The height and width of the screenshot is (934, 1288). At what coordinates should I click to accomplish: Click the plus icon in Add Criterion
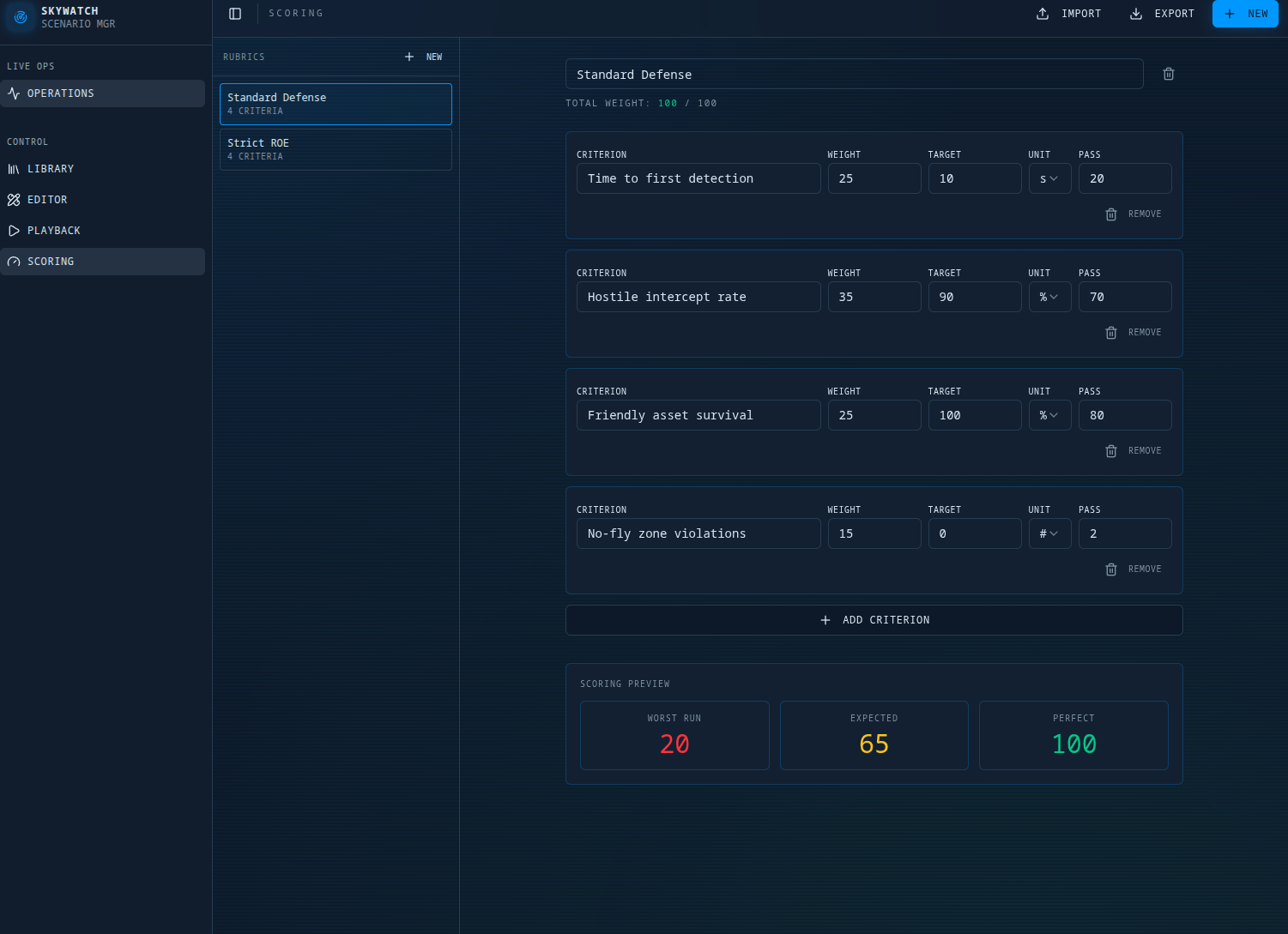825,620
